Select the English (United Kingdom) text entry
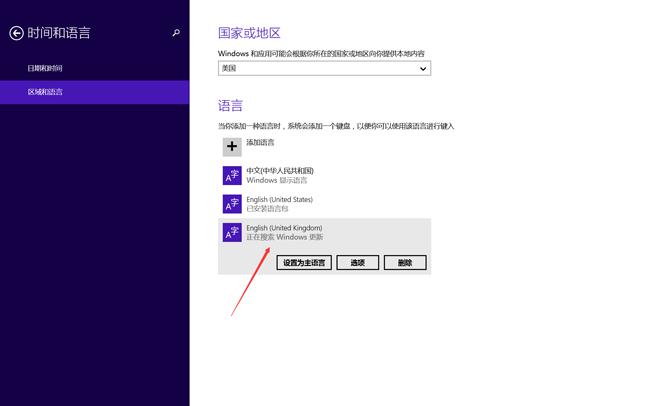 (x=284, y=228)
